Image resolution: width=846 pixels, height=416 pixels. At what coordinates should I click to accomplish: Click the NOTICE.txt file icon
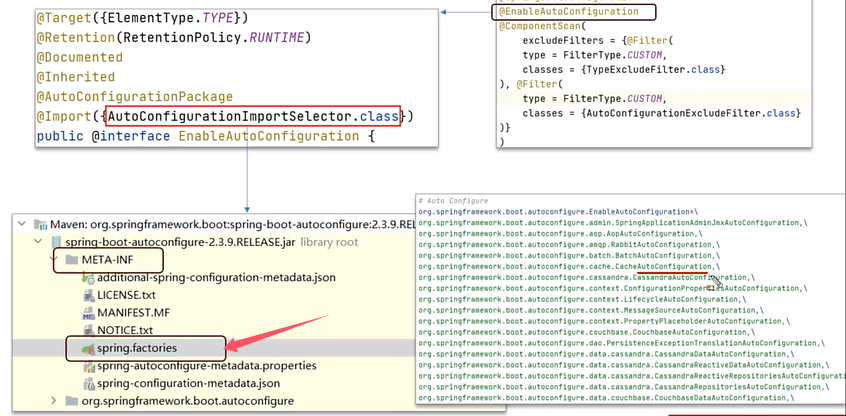point(88,330)
